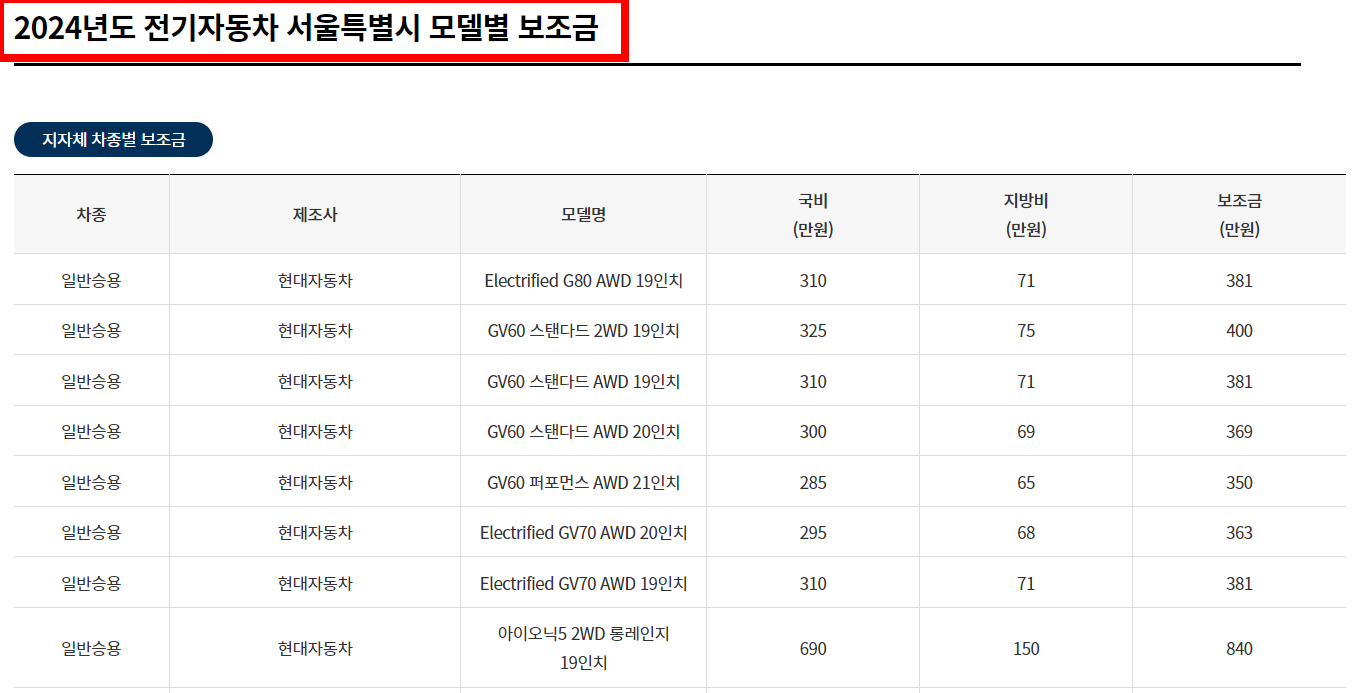Click 지방비 value 71 in GV60 스탠다드 AWD 19인치 row
Image resolution: width=1361 pixels, height=693 pixels.
click(1026, 382)
